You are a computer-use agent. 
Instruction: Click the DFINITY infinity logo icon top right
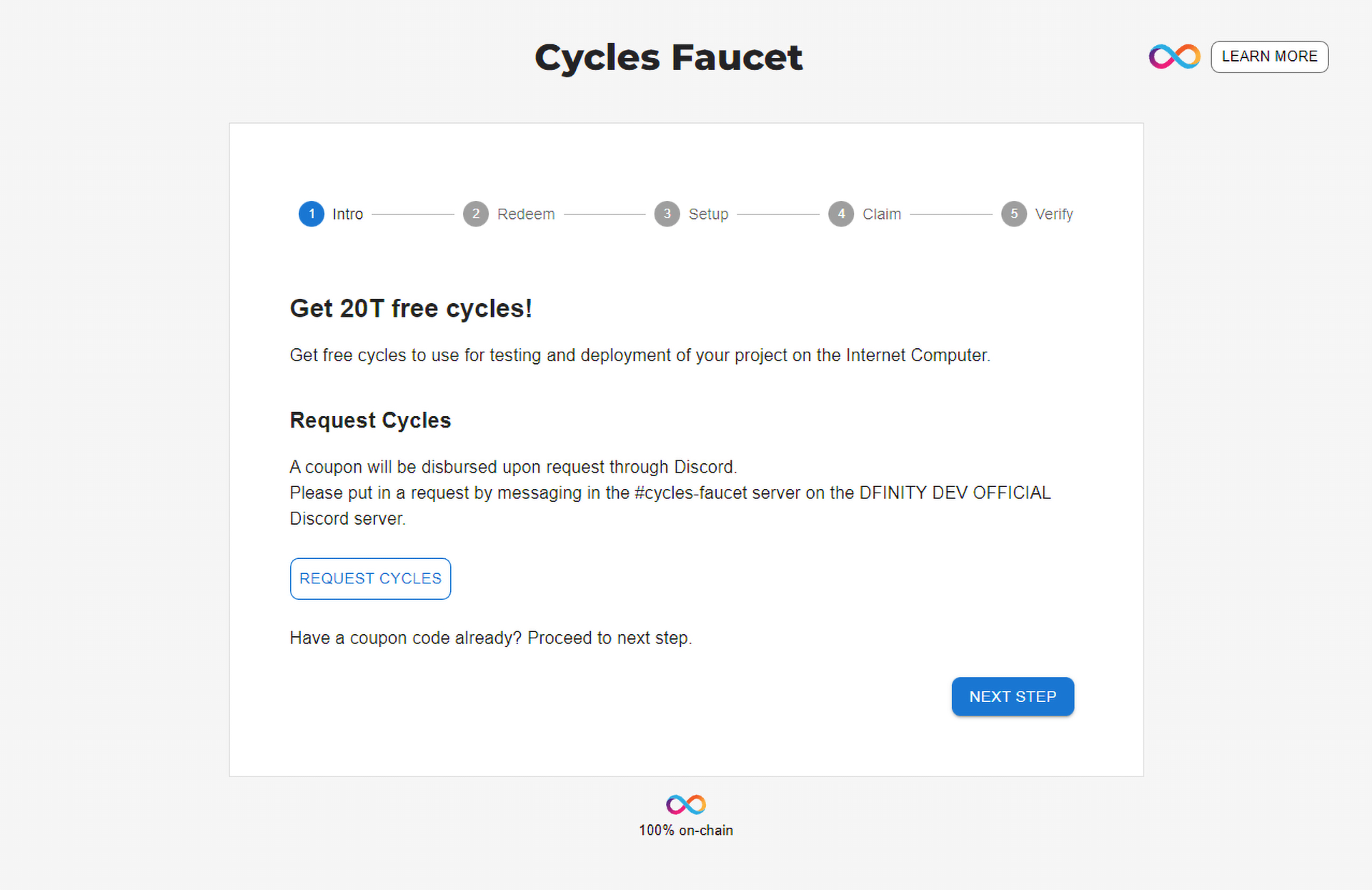[1173, 56]
